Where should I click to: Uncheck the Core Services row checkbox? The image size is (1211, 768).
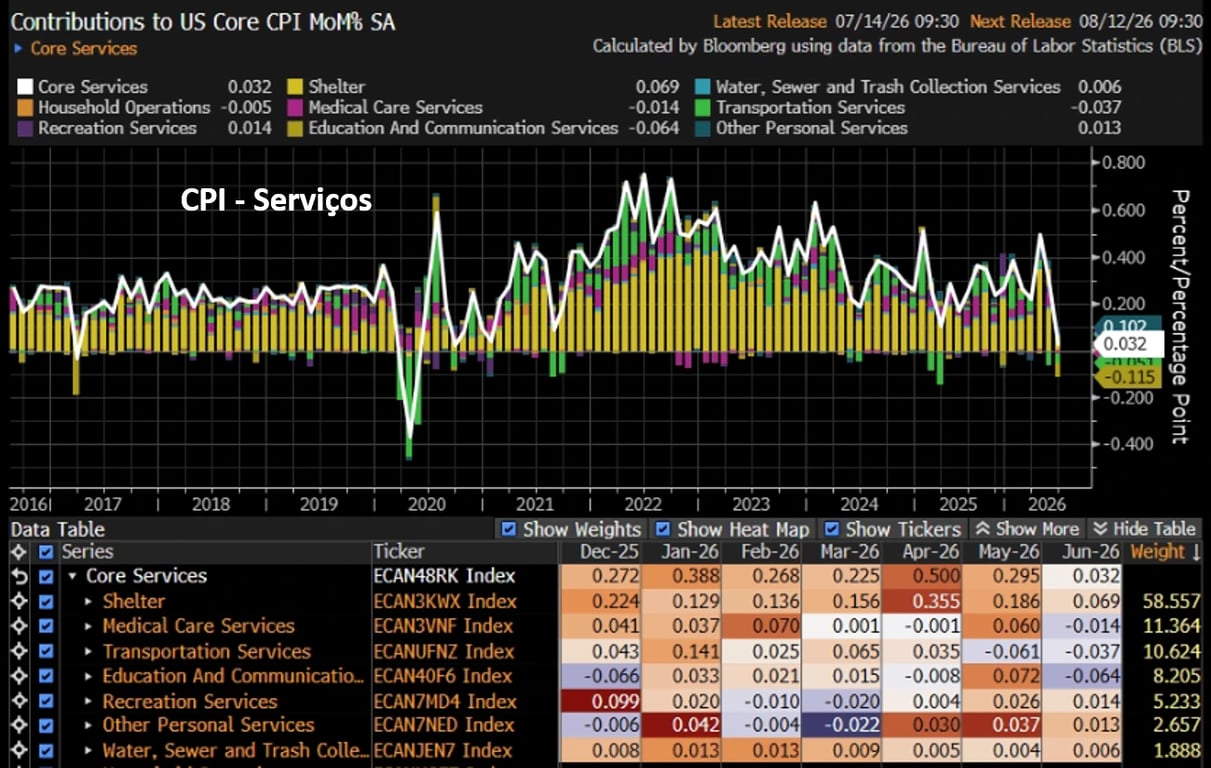point(45,576)
